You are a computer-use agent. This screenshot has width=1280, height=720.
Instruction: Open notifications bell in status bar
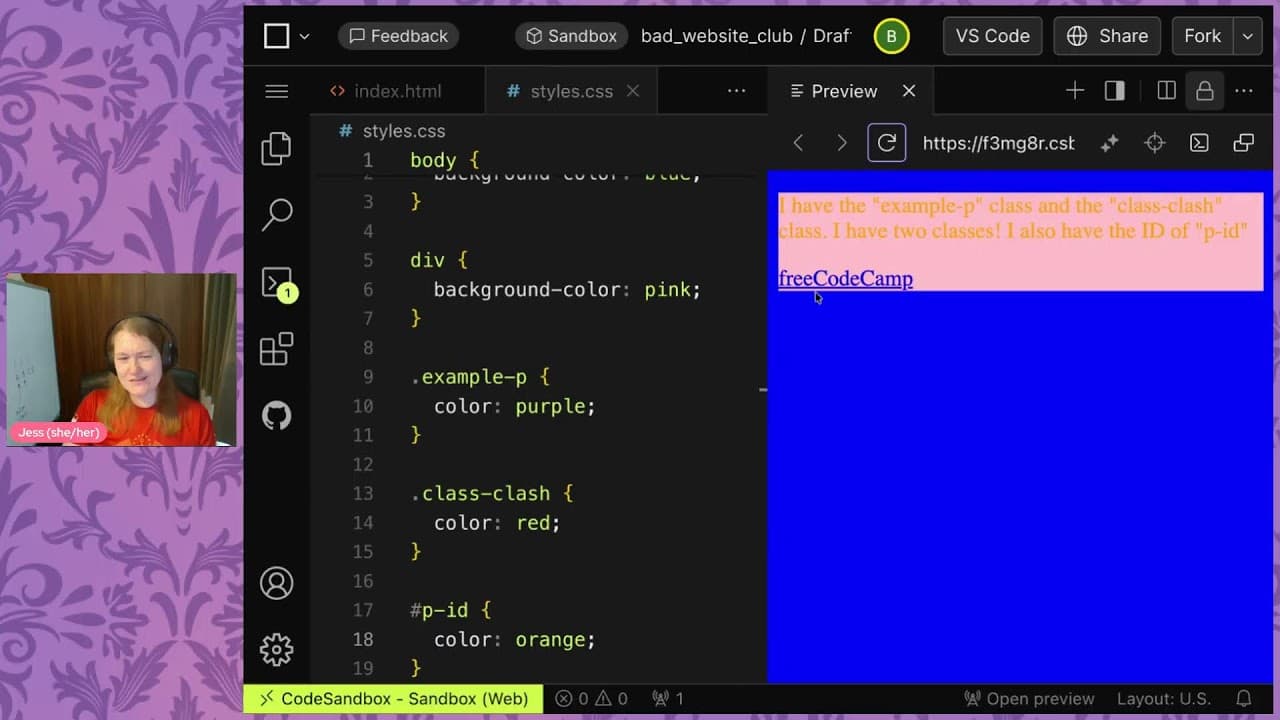point(1244,699)
